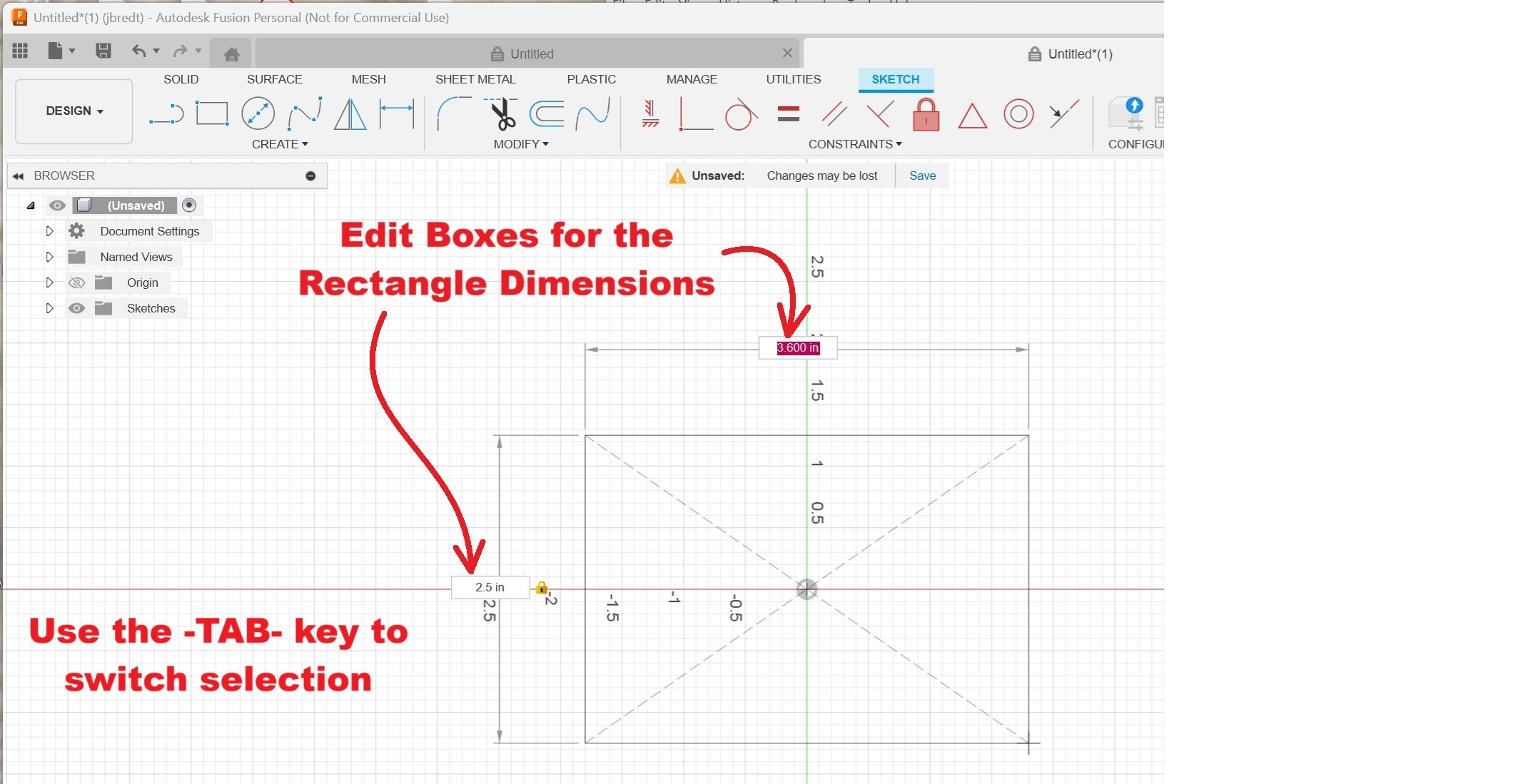This screenshot has width=1528, height=784.
Task: Expand the Document Settings node
Action: [x=49, y=231]
